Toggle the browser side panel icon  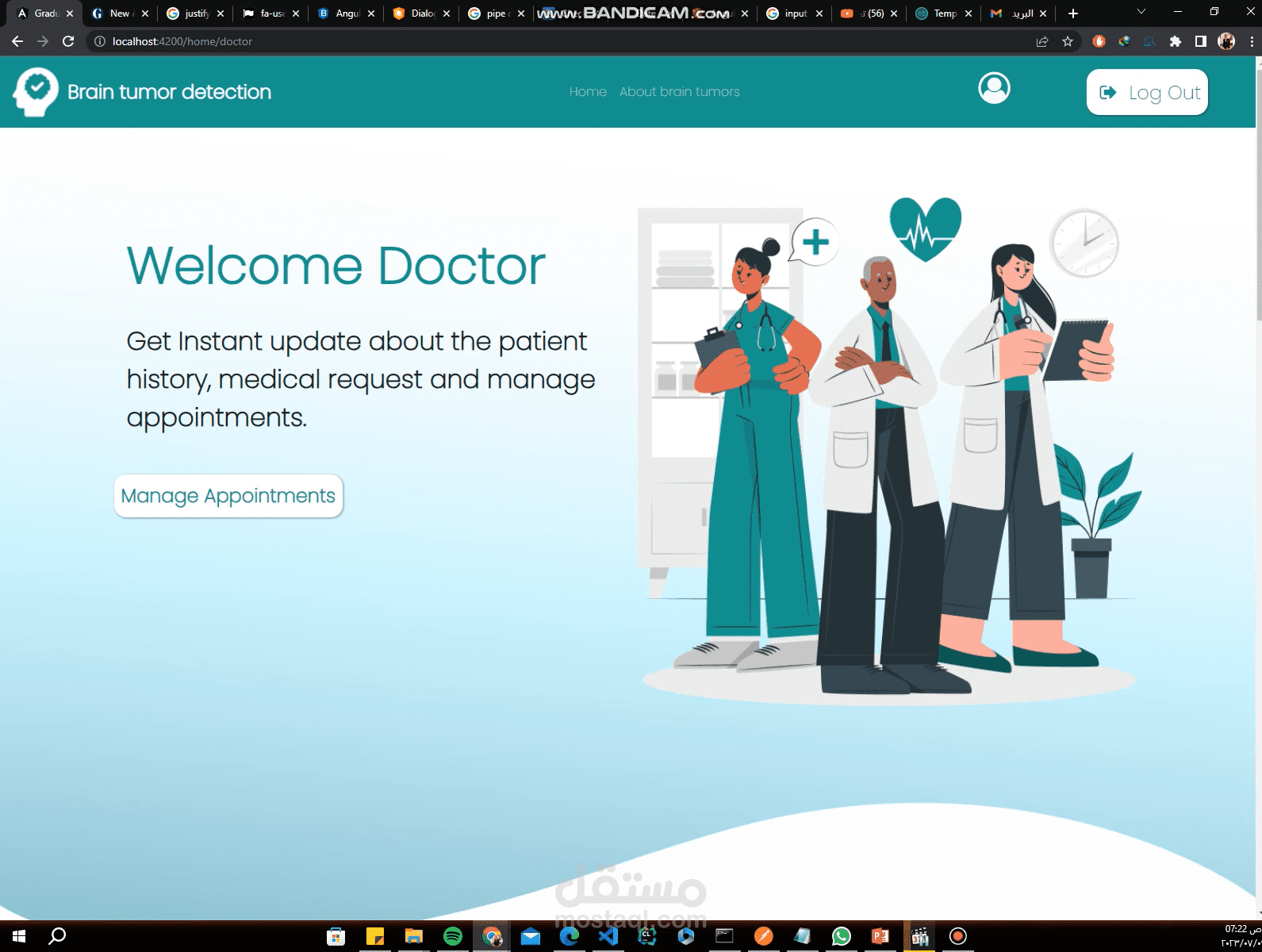[x=1201, y=41]
